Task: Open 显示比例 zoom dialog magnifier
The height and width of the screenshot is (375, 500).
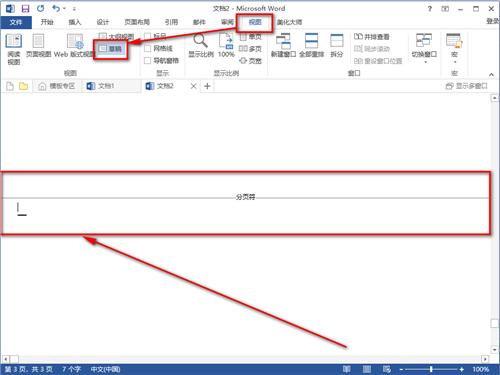Action: (x=201, y=46)
